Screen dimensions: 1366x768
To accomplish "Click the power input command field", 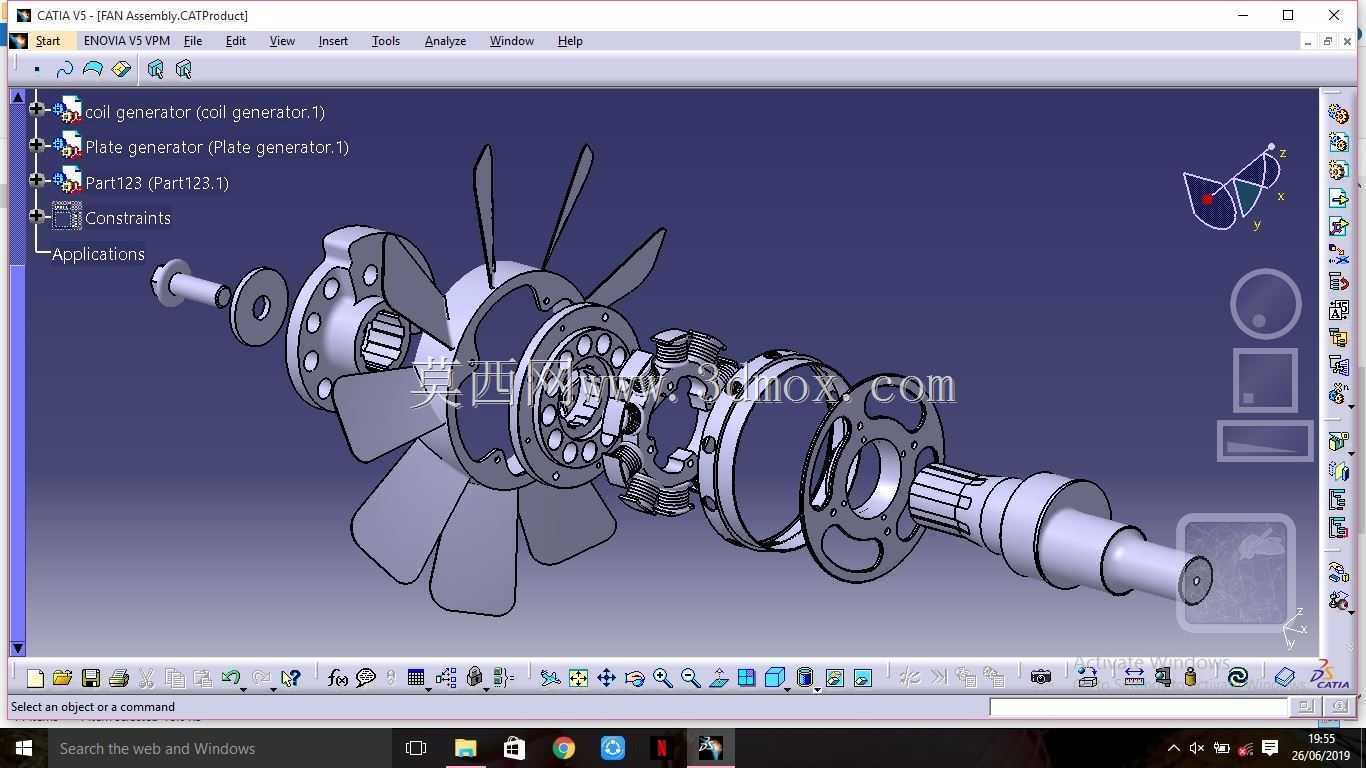I will tap(1138, 707).
